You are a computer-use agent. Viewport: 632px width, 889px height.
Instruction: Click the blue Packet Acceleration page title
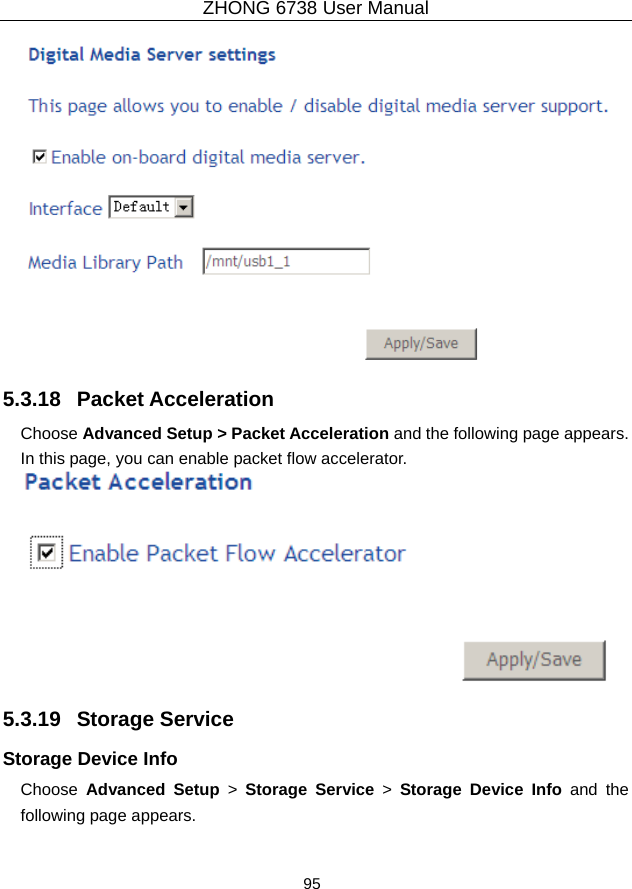(x=138, y=482)
